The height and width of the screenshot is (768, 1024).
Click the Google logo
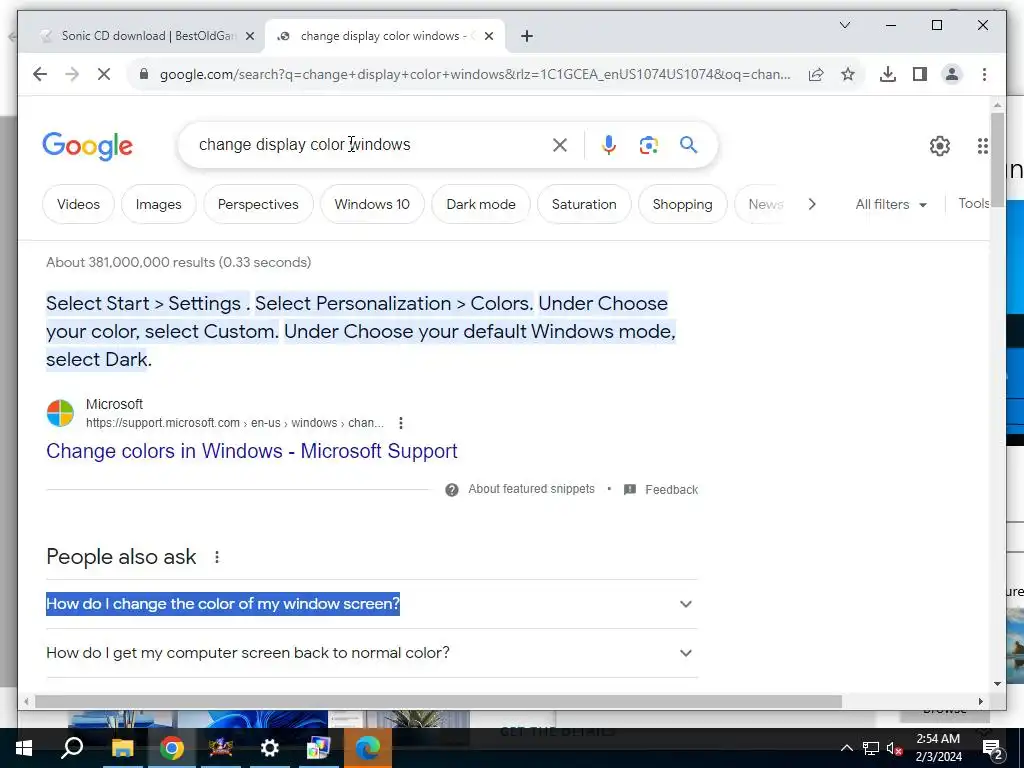[x=88, y=146]
